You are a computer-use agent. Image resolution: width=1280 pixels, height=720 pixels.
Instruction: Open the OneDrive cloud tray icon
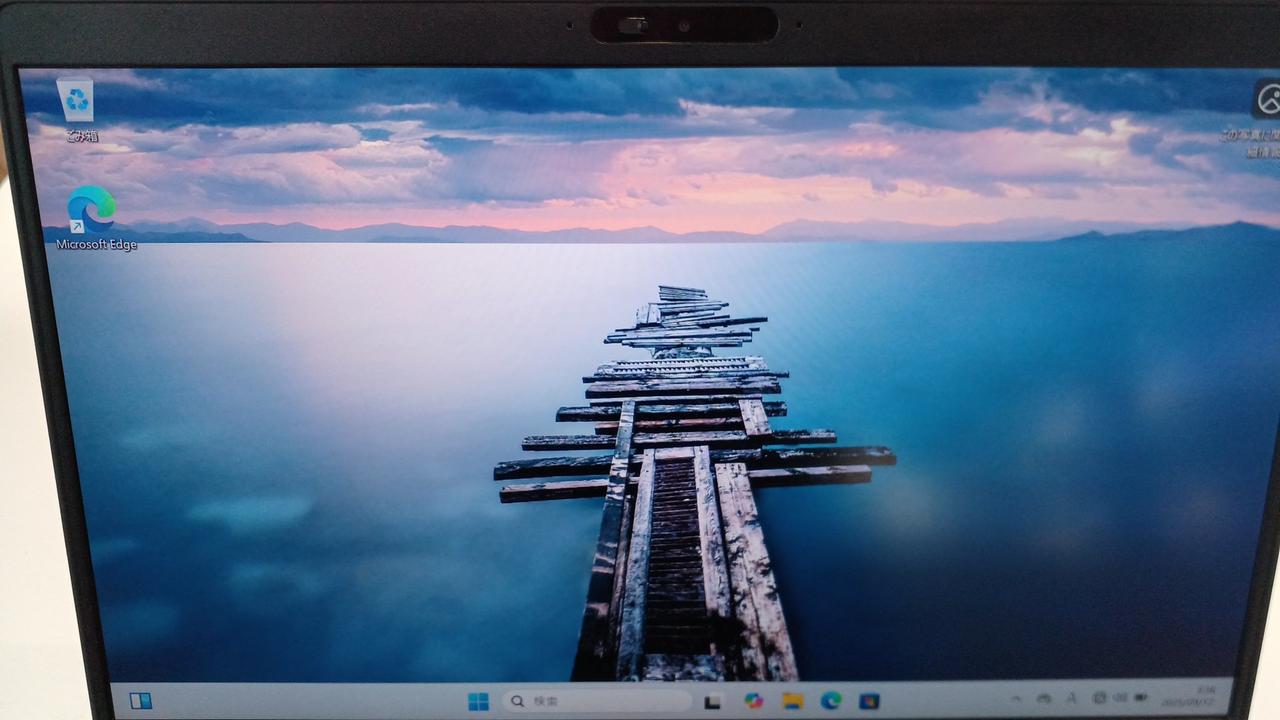(1045, 697)
